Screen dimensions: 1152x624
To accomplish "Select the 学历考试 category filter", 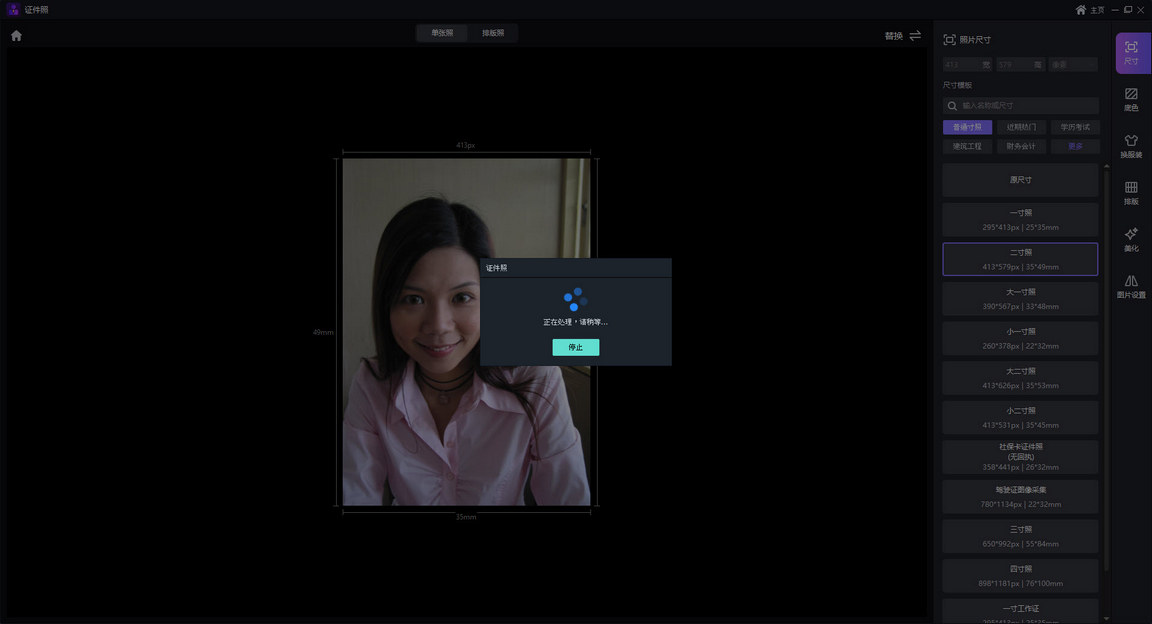I will (x=1075, y=127).
